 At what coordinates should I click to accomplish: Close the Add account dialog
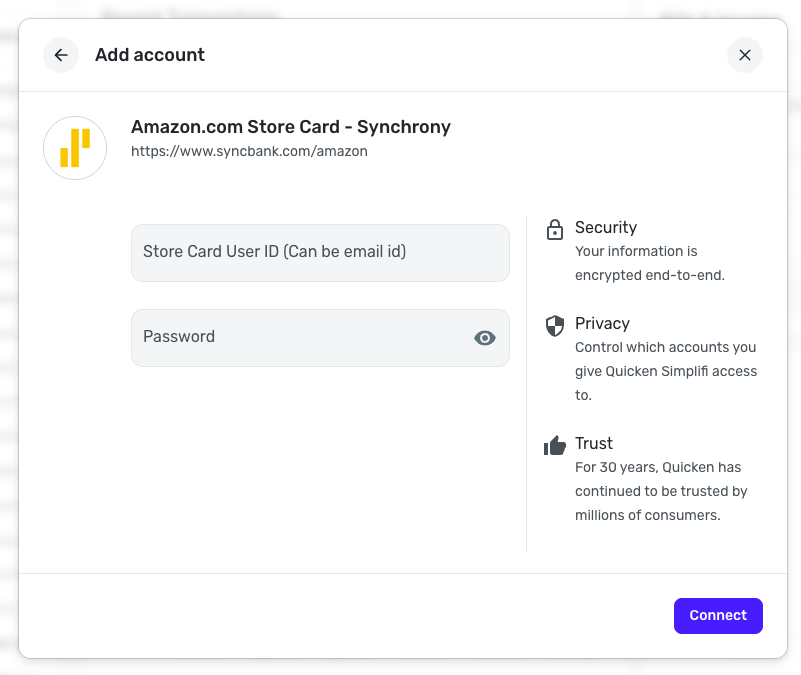(744, 55)
